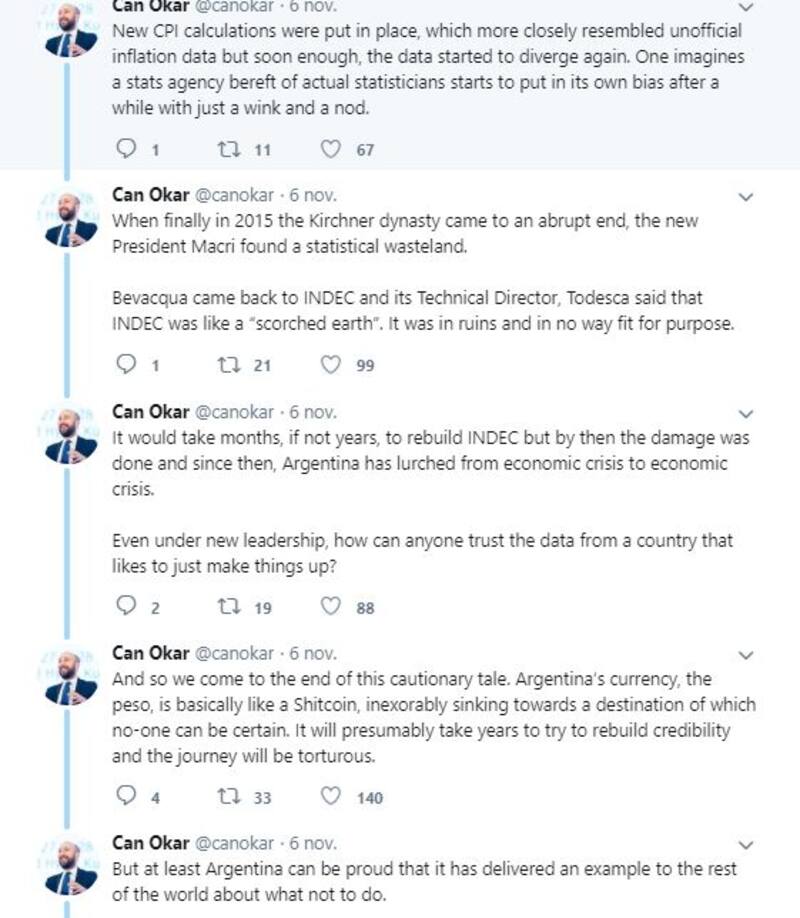Viewport: 800px width, 918px height.
Task: Click @canokar handle on cautionary tale tweet
Action: click(x=233, y=654)
